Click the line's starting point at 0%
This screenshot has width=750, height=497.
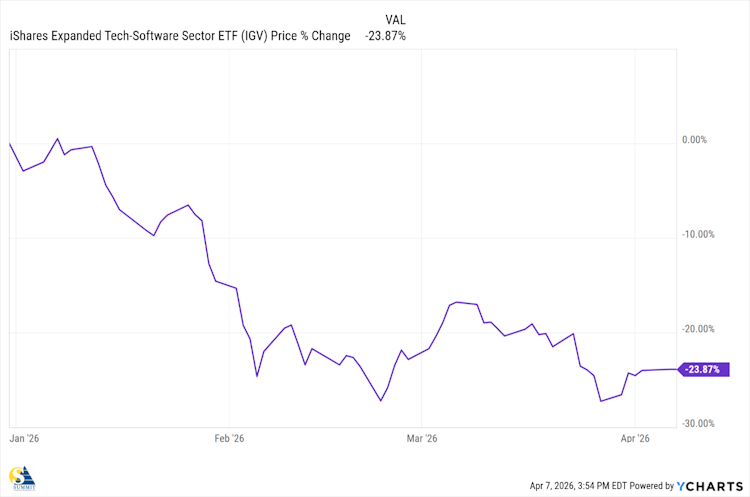10,144
